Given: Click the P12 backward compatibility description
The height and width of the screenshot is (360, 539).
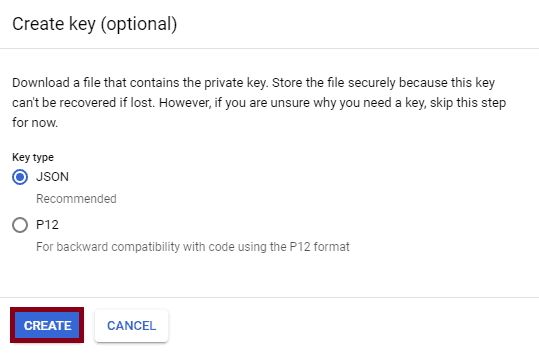Looking at the screenshot, I should point(193,247).
